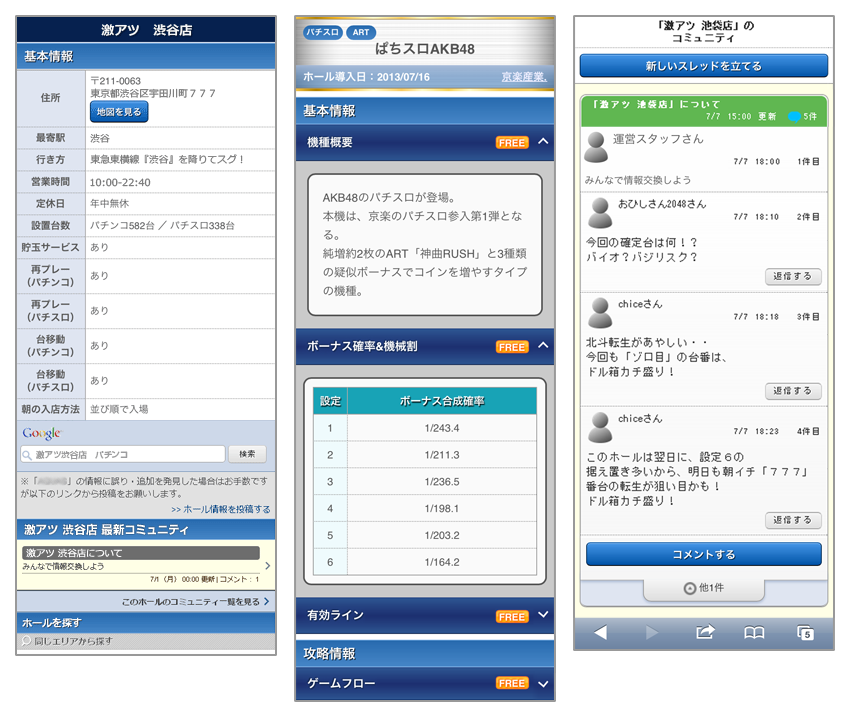
Task: Tap FREE badge on 有効ライン header
Action: 512,617
